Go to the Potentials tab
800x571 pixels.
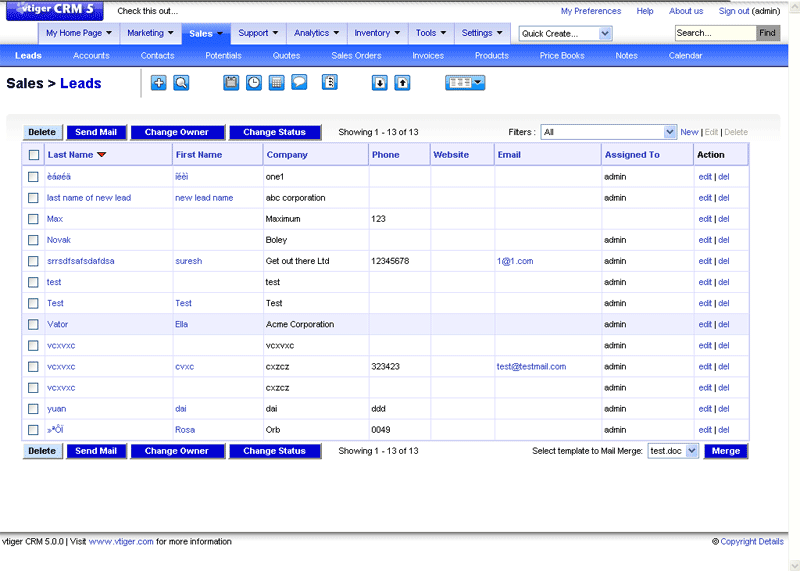pos(223,56)
